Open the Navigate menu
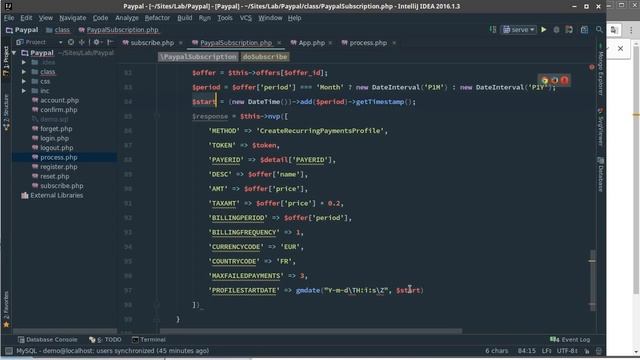Screen dimensions: 640x360 [73, 18]
